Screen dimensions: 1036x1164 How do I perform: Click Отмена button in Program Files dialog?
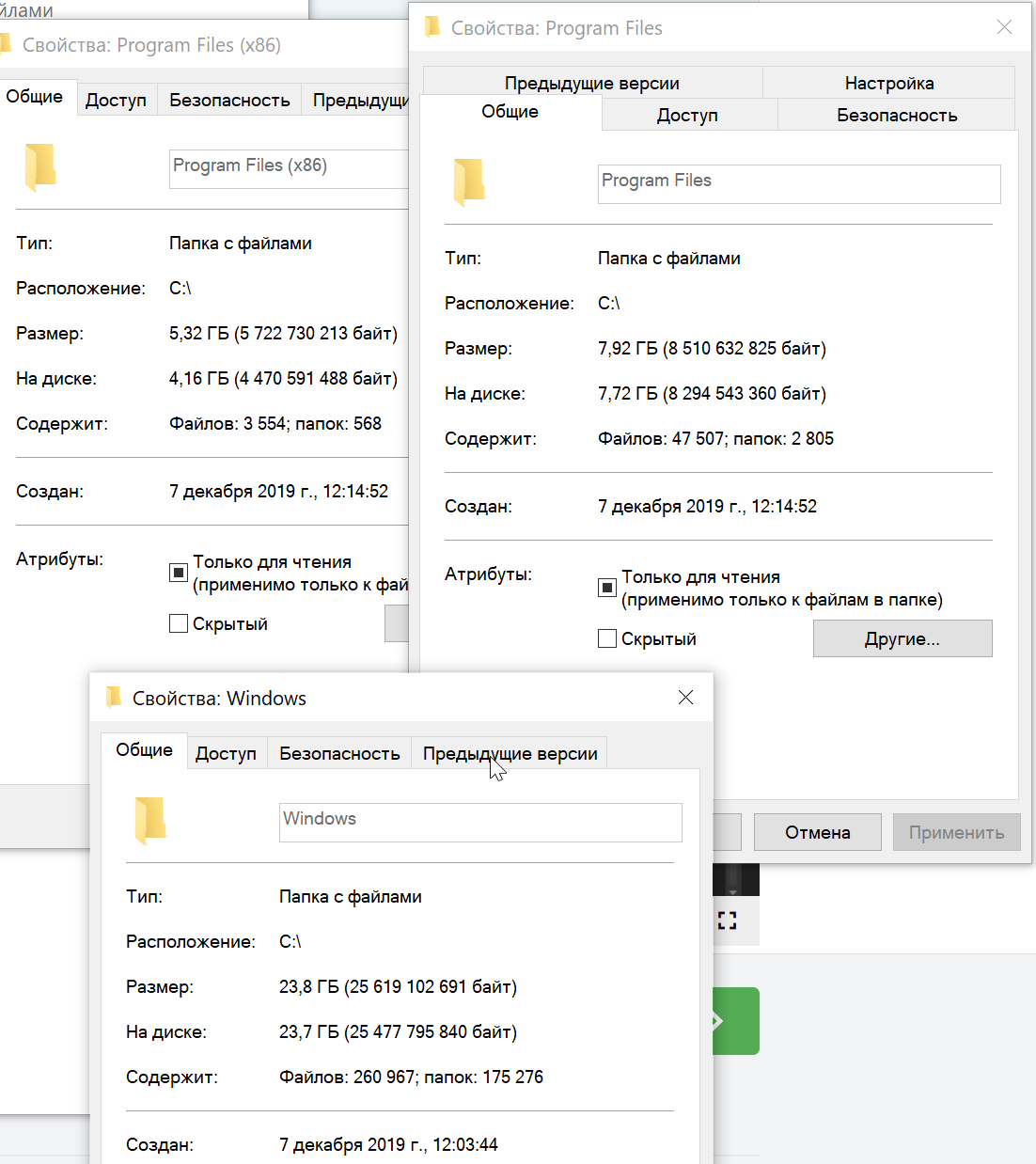818,832
